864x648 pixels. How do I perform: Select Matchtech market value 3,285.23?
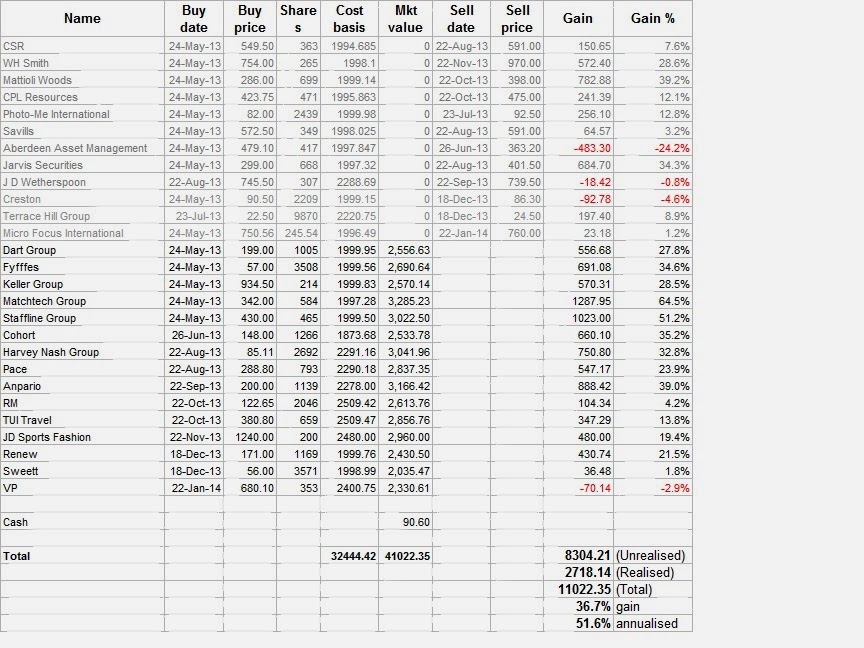coord(408,301)
